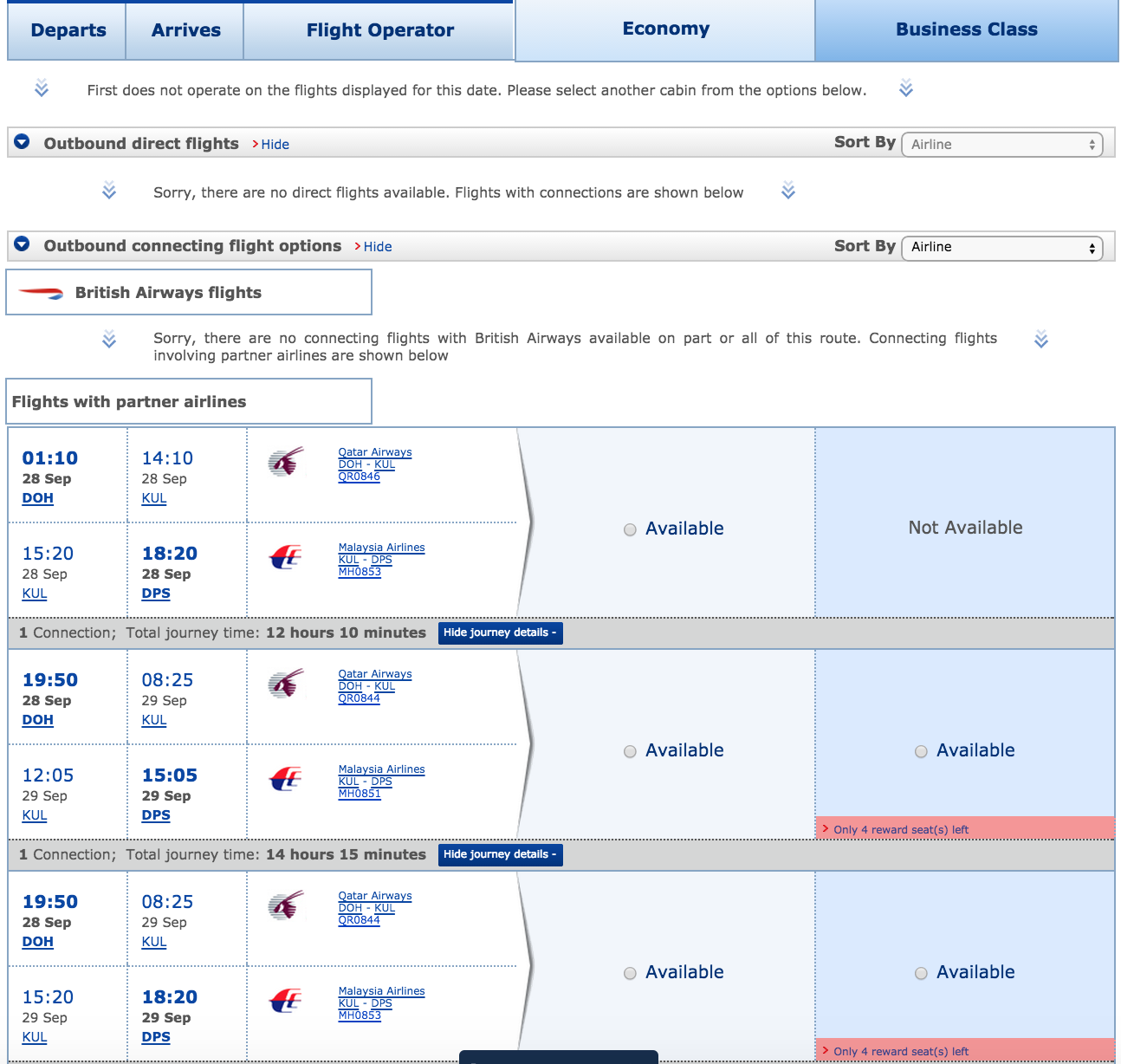Click the double-chevron next to the no-direct-flights message
1121x1064 pixels.
pyautogui.click(x=108, y=191)
